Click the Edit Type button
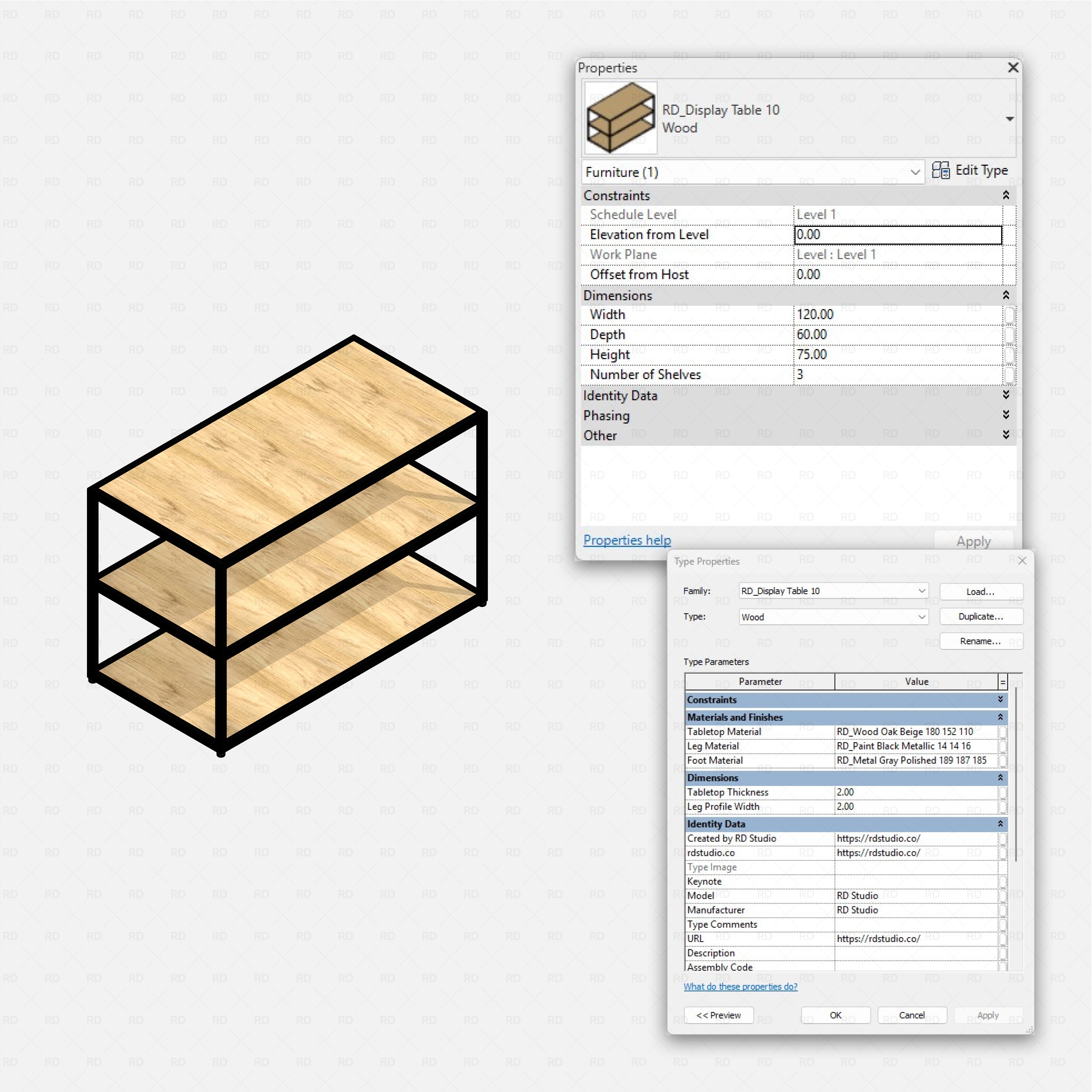Viewport: 1092px width, 1092px height. pos(970,170)
